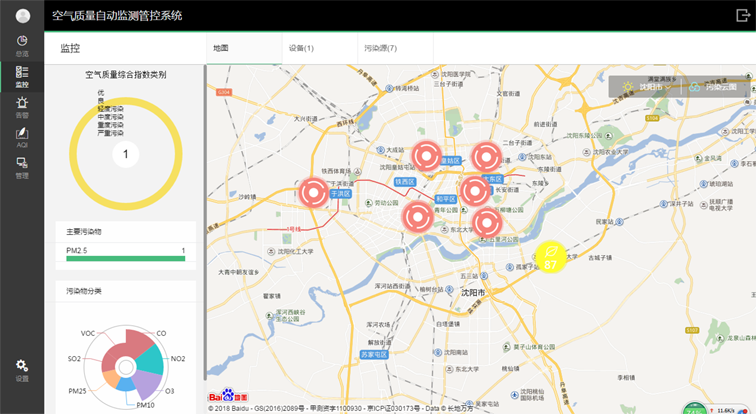Click the 和平区 district label
The width and height of the screenshot is (756, 414).
pos(446,199)
